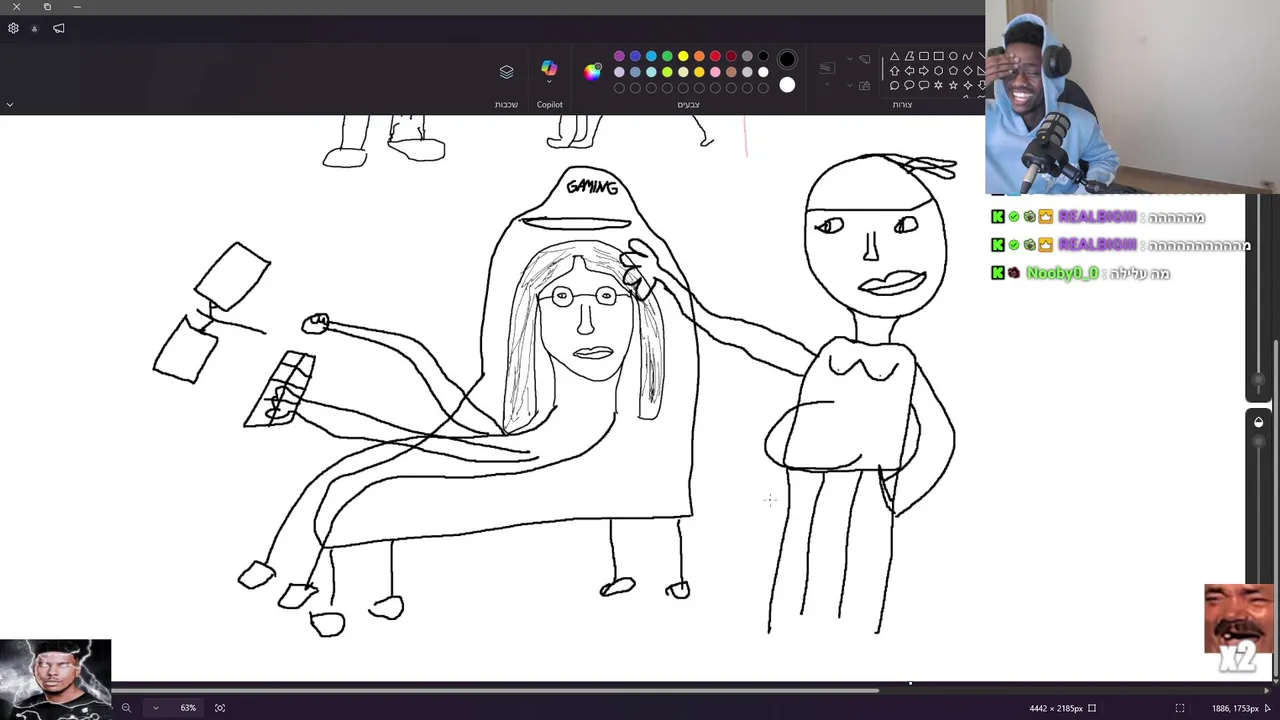
Task: Open the account profile icon
Action: [x=34, y=28]
